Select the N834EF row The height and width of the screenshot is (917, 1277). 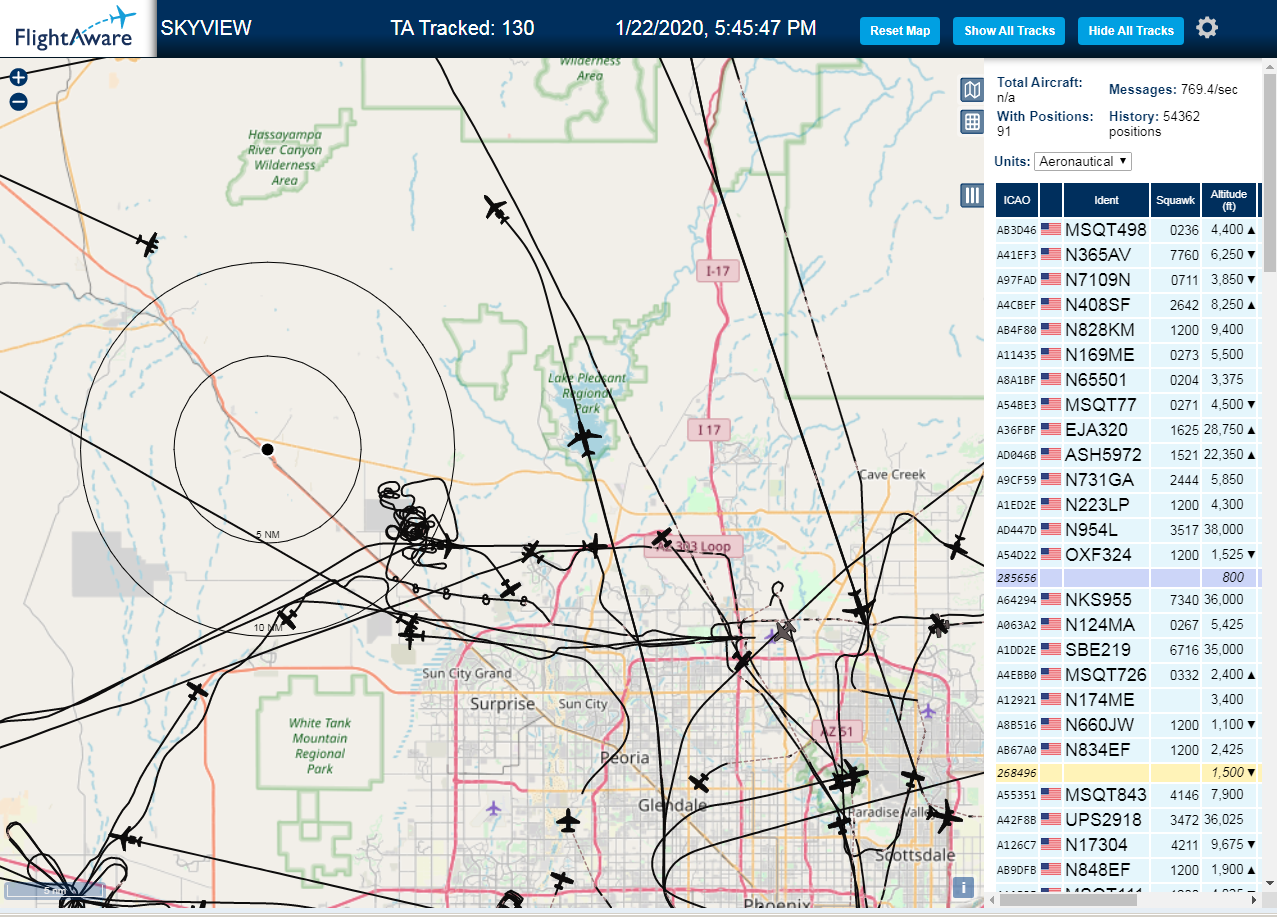(x=1127, y=749)
